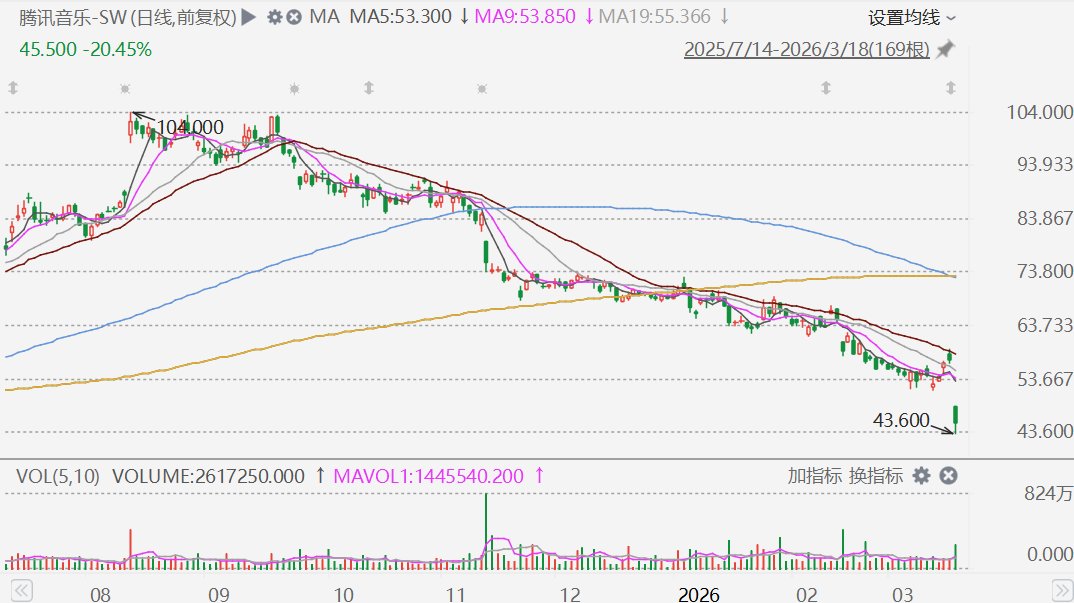Open the 2025/7/14-2026/3/18 date range picker
This screenshot has width=1074, height=603.
pyautogui.click(x=806, y=50)
